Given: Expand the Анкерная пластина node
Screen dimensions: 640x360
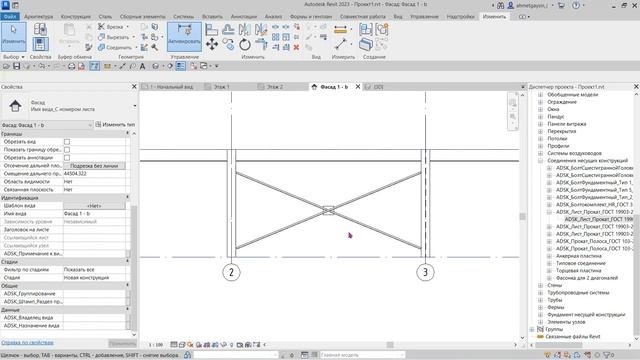Looking at the screenshot, I should (x=549, y=256).
